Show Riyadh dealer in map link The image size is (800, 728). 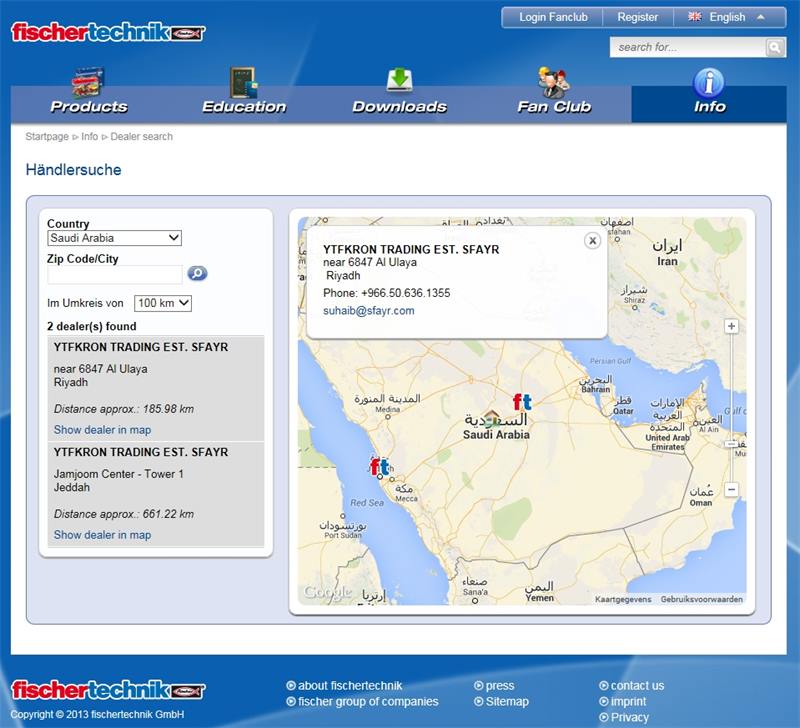102,430
